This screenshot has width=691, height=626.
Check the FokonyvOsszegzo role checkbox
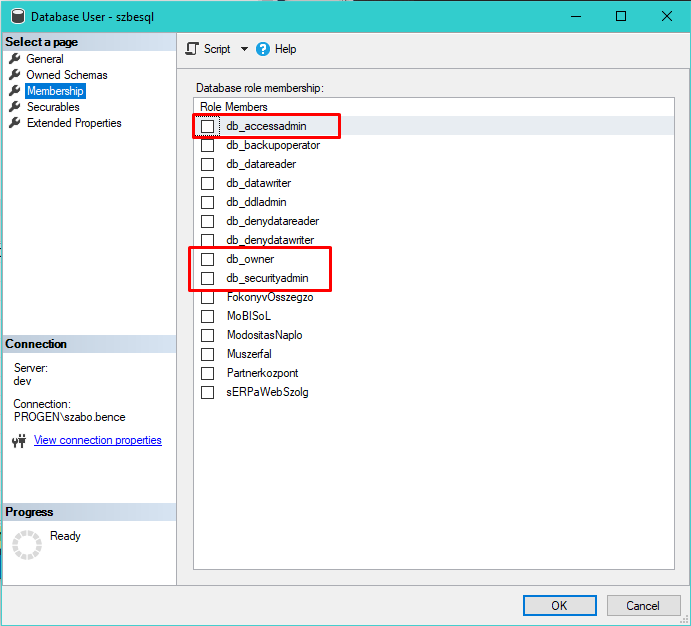208,297
